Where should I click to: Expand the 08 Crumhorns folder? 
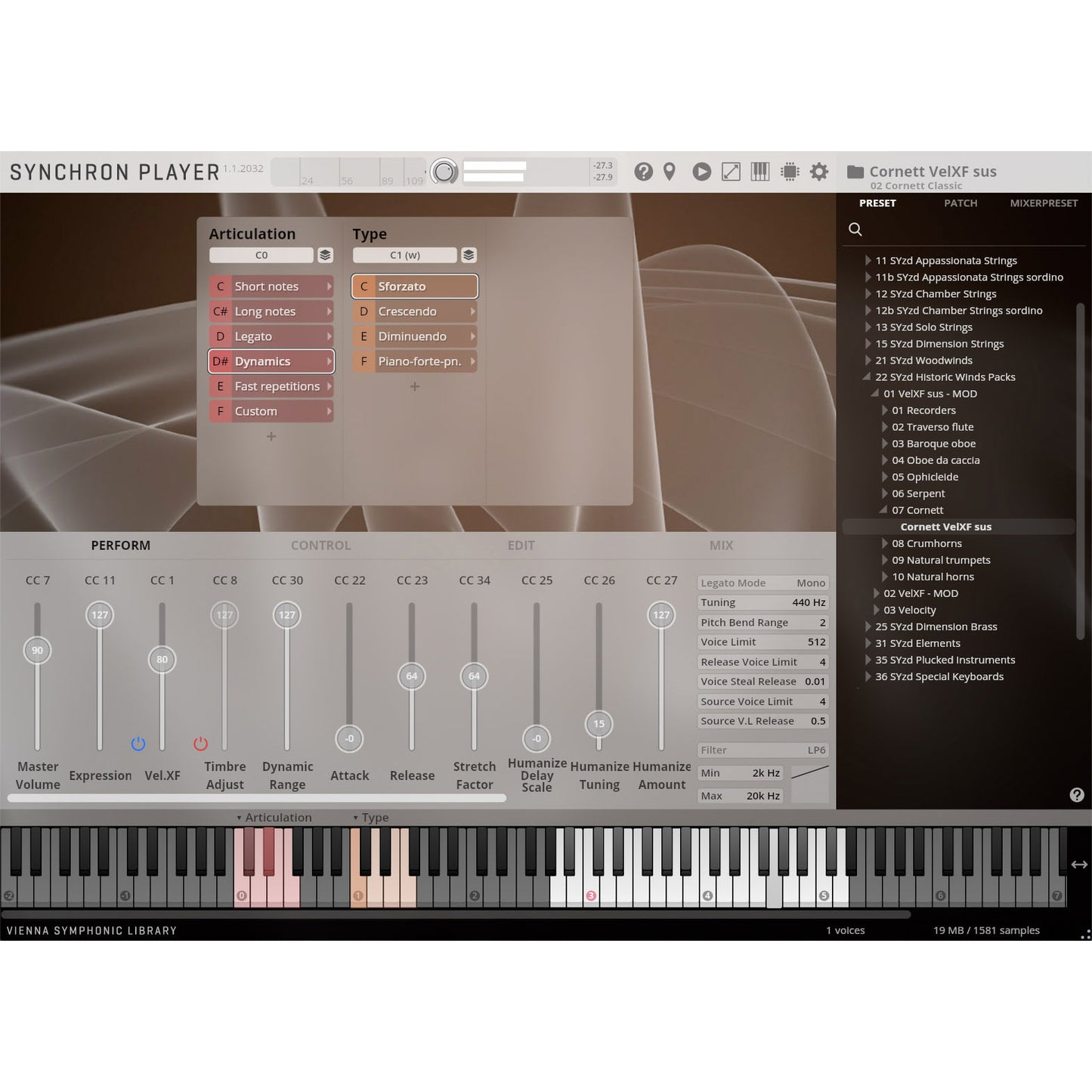point(885,543)
